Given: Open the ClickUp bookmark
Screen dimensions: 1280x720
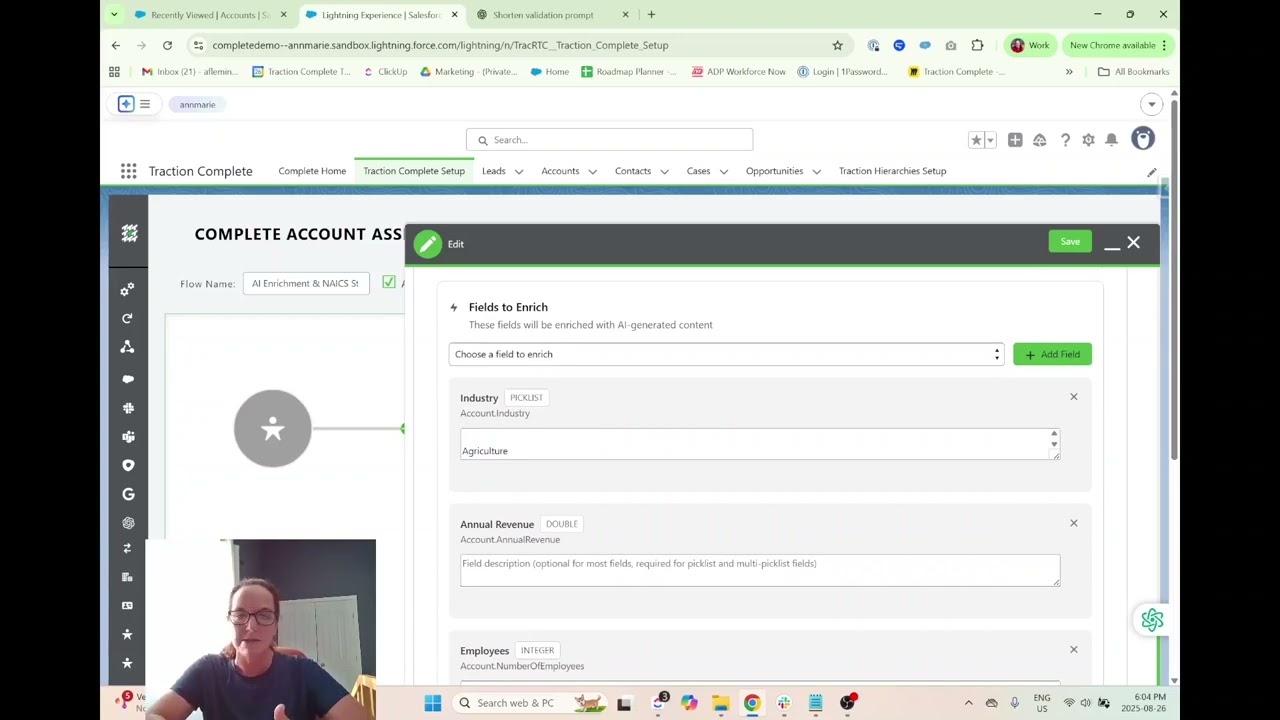Looking at the screenshot, I should 385,72.
